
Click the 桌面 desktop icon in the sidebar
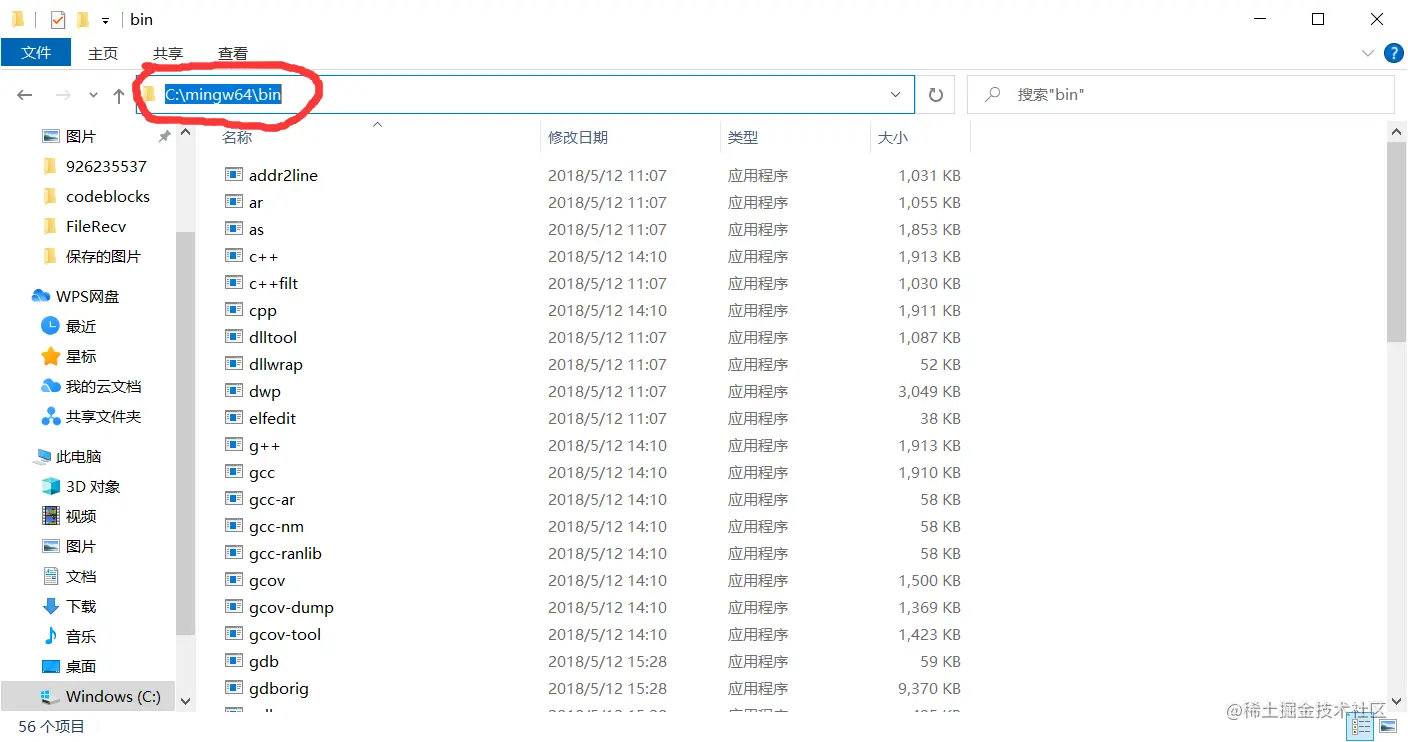tap(50, 666)
